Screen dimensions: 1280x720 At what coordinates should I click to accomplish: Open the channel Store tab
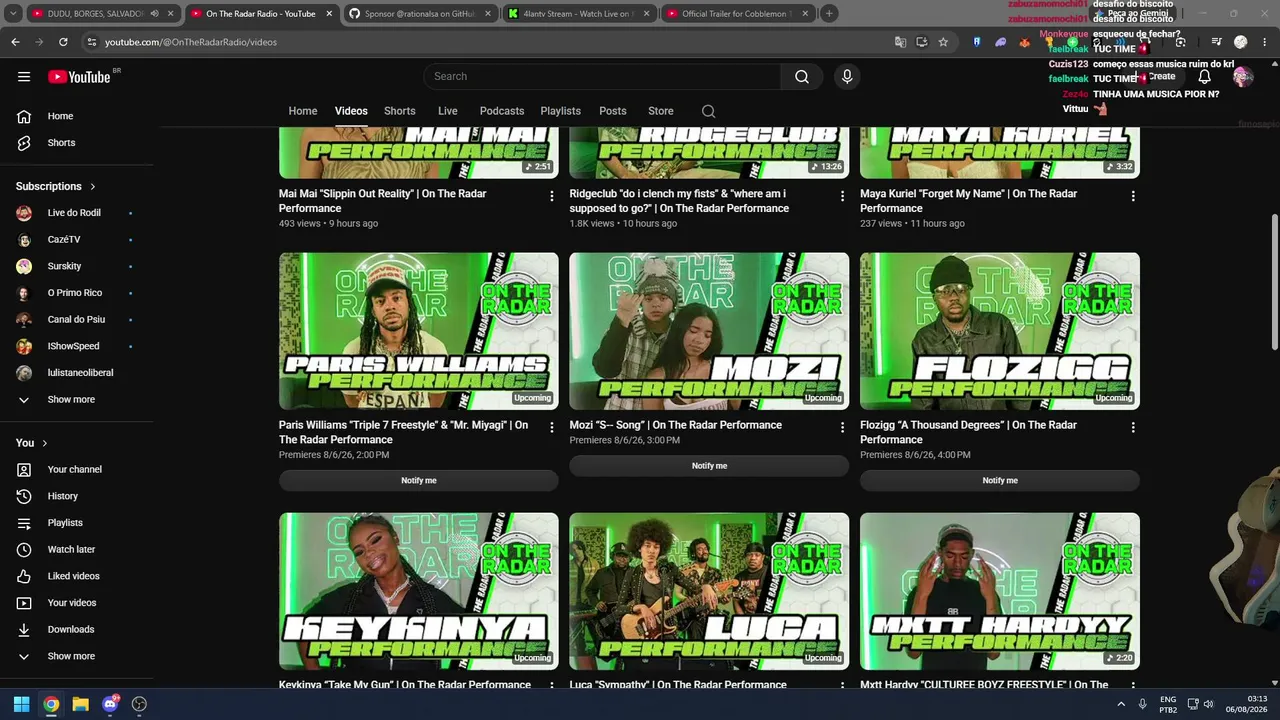click(x=661, y=111)
